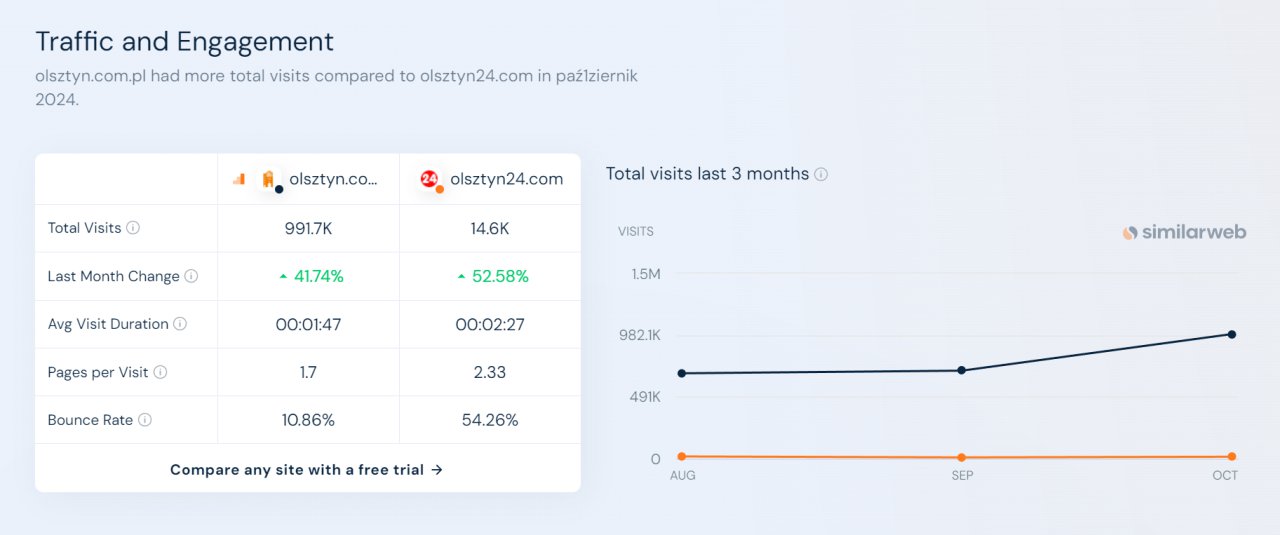Click the dark blue AUG data point
1280x535 pixels.
click(682, 373)
